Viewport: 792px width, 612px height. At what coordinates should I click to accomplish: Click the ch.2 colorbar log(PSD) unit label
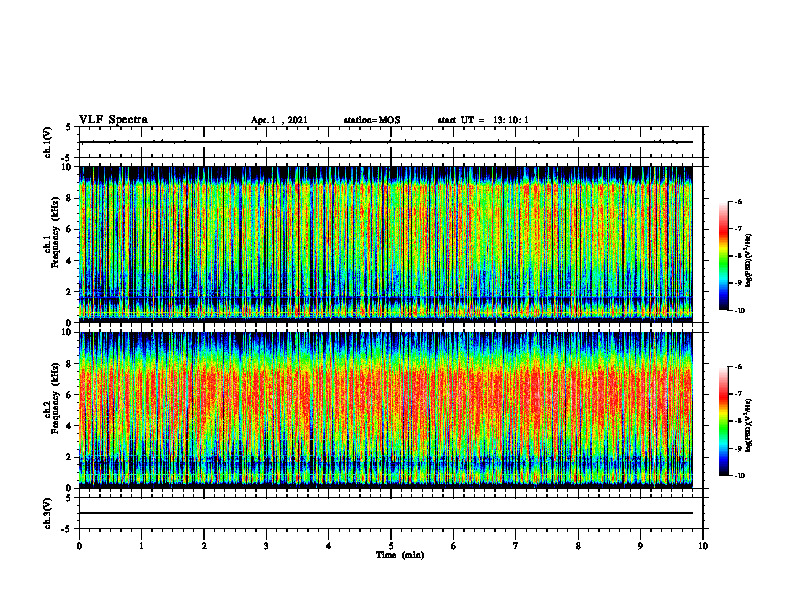pyautogui.click(x=749, y=426)
